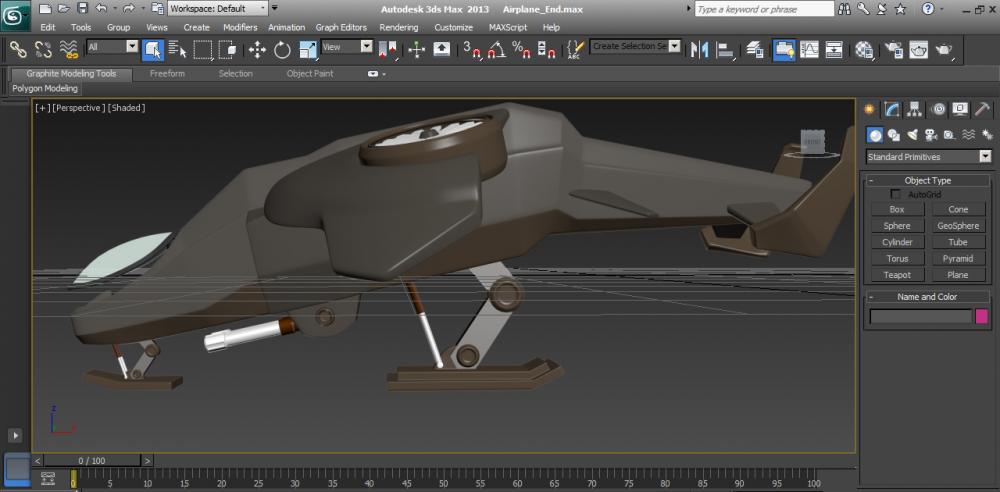The height and width of the screenshot is (492, 1000).
Task: Open Curve Editor from main toolbar
Action: click(809, 49)
